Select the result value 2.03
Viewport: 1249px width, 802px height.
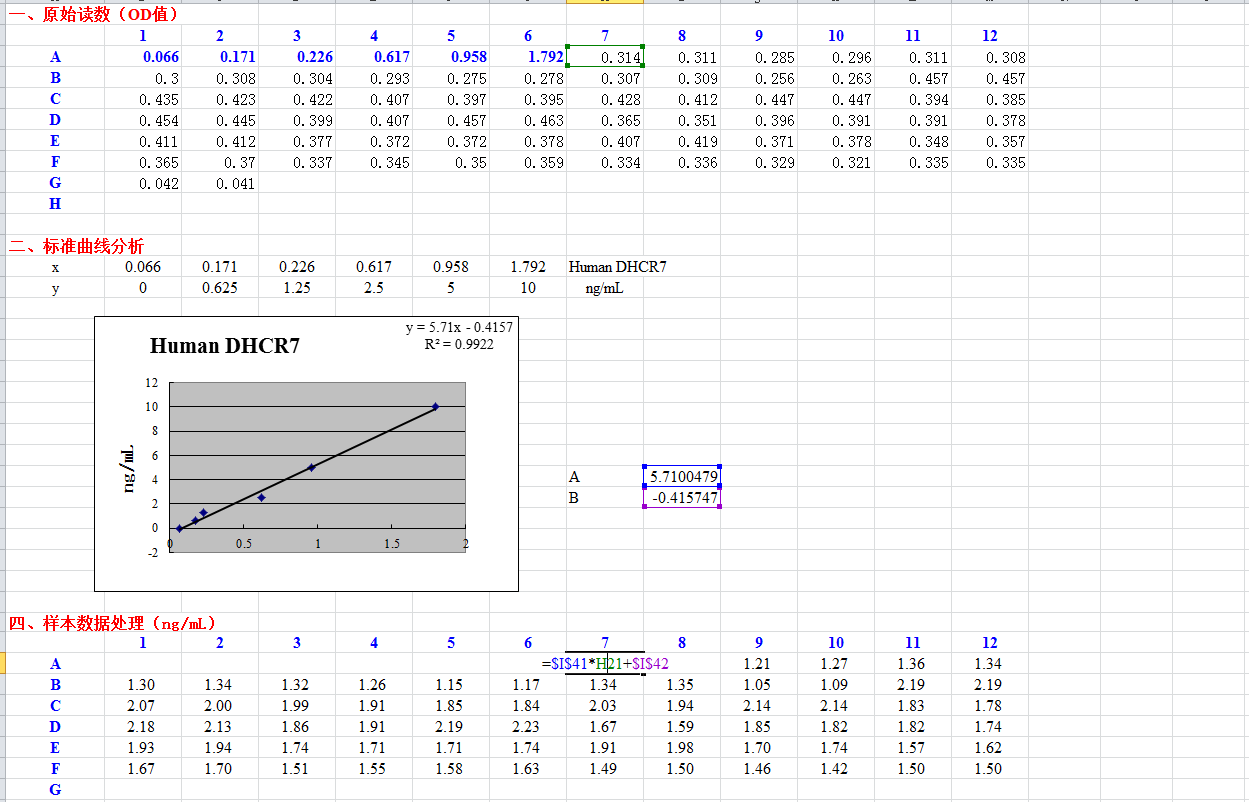pos(604,706)
